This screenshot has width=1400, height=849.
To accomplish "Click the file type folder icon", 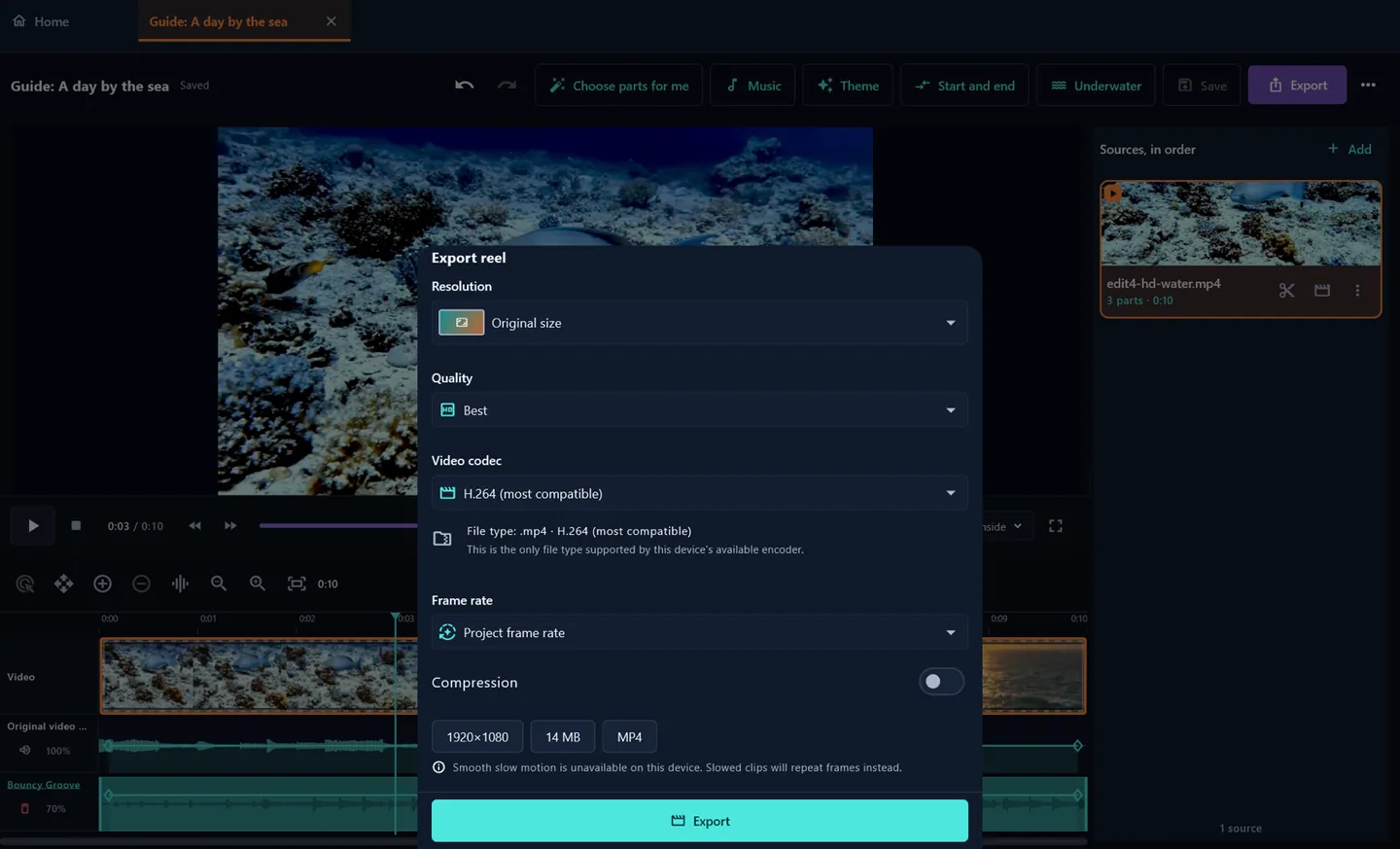I will [442, 539].
